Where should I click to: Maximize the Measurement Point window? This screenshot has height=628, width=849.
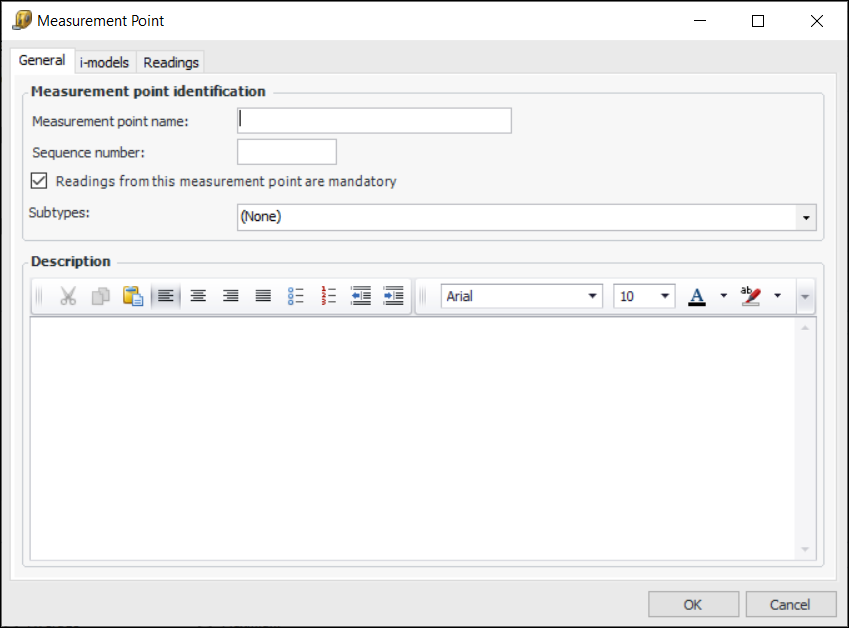click(x=758, y=21)
